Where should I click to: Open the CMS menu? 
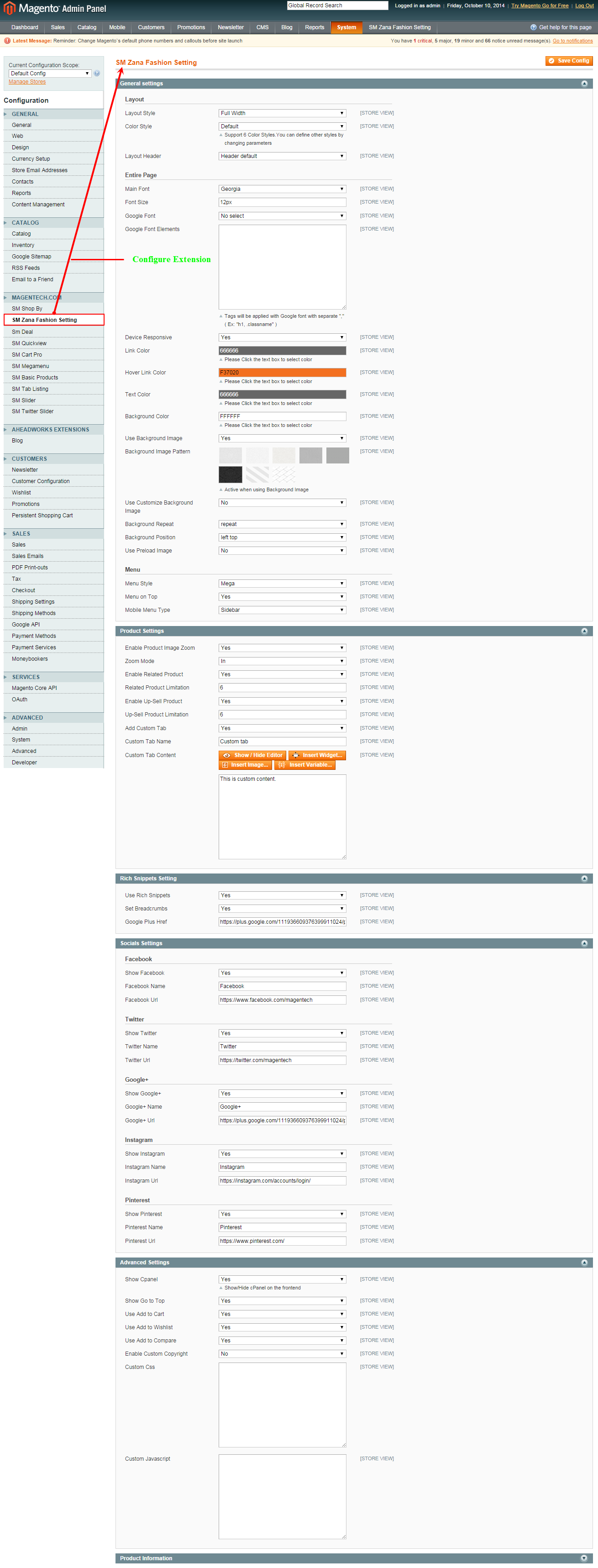pos(262,27)
